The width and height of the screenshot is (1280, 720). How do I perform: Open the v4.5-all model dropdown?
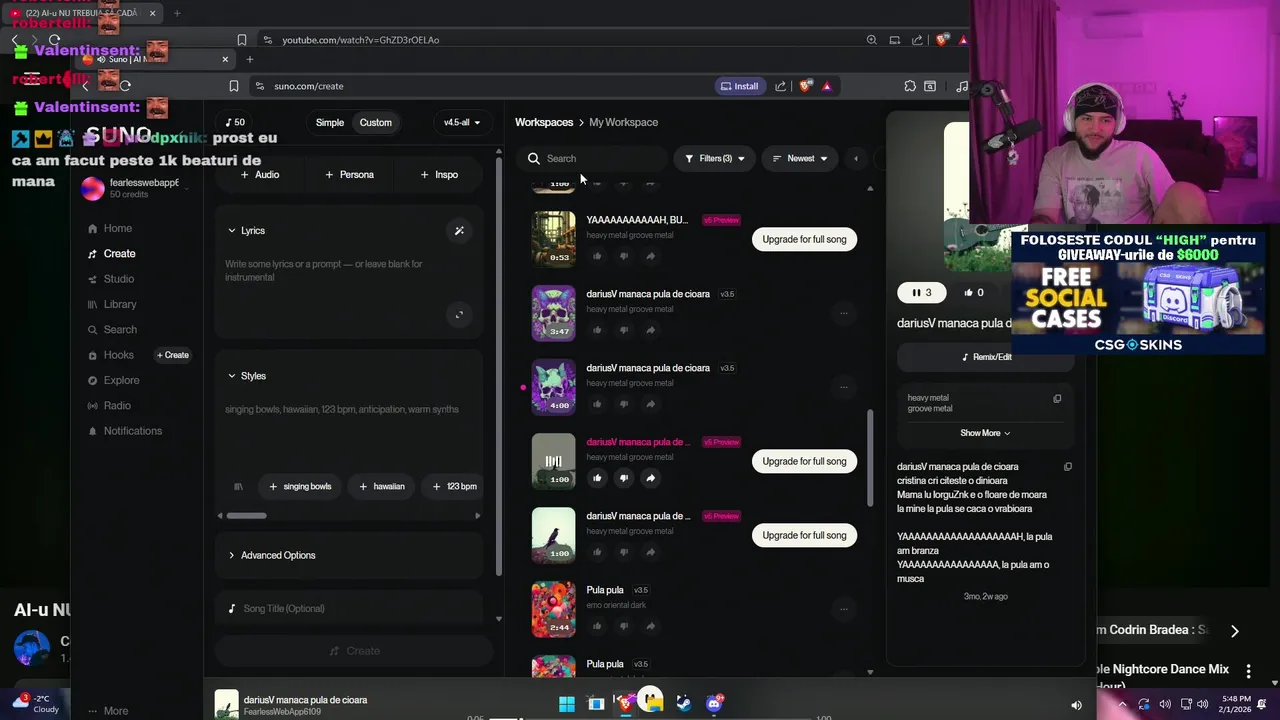pos(462,123)
